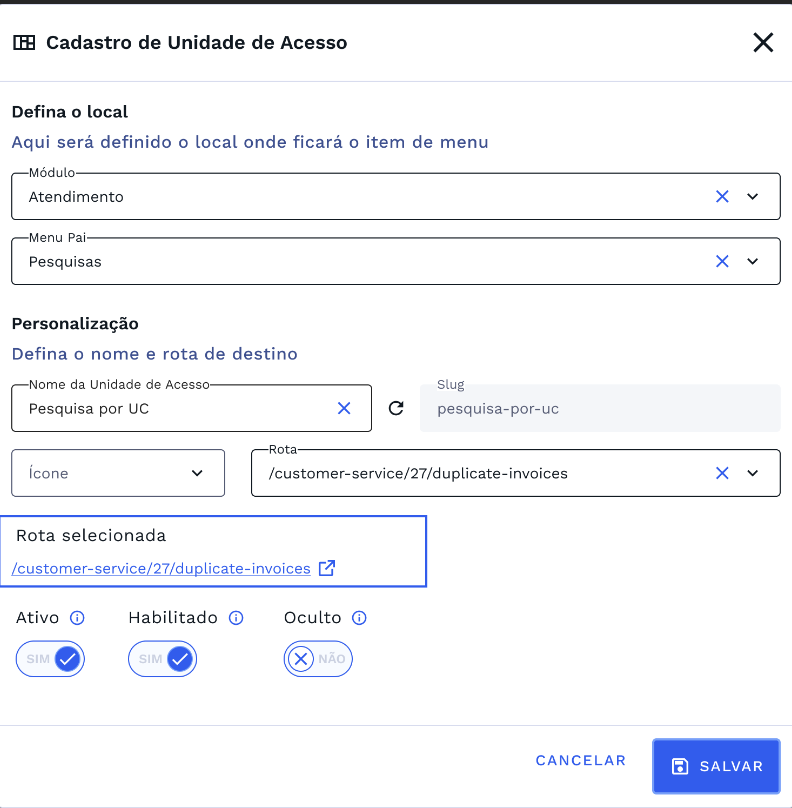The image size is (792, 808).
Task: Open the Rota dropdown
Action: click(x=753, y=472)
